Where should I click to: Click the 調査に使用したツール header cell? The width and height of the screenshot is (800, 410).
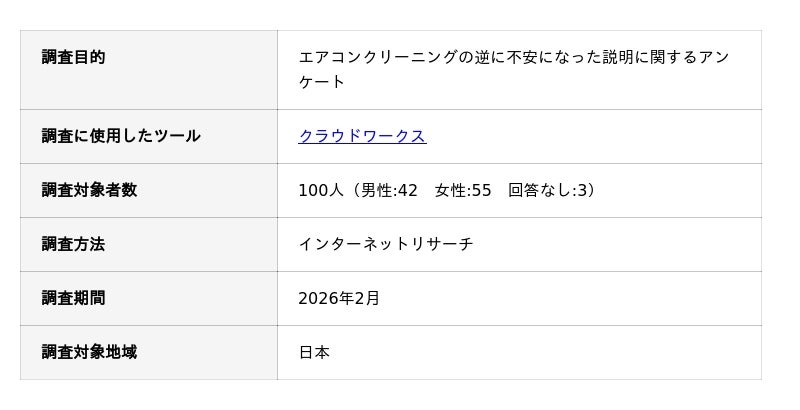121,136
